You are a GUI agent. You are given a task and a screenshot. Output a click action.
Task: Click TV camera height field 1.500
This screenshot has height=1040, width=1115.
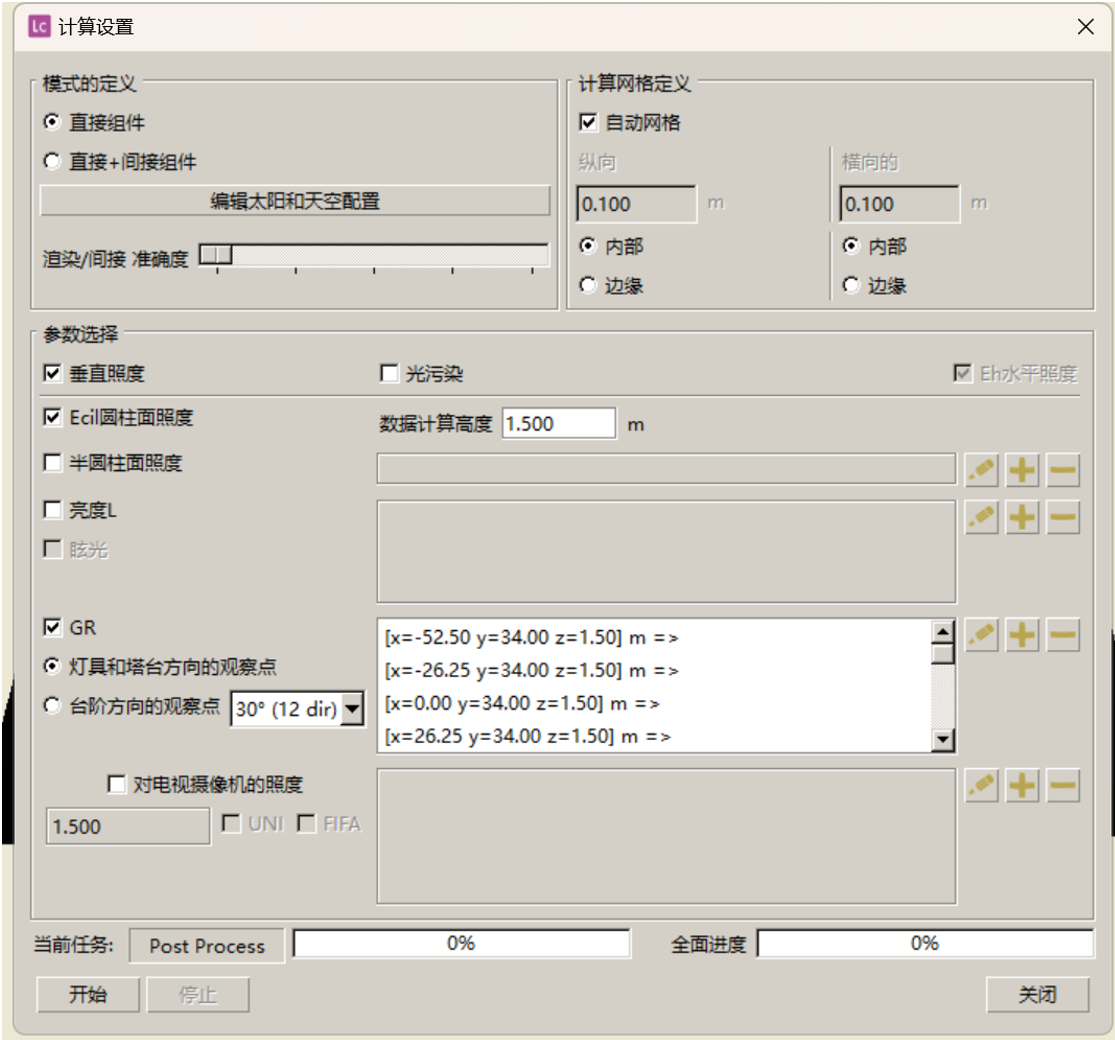[x=128, y=827]
